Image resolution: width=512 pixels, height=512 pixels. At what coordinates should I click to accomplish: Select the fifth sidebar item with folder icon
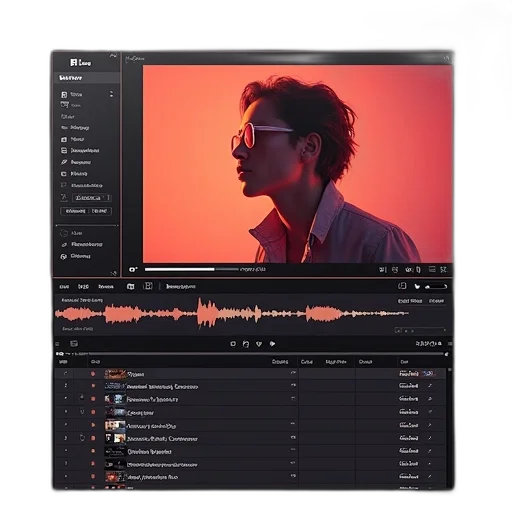point(73,139)
